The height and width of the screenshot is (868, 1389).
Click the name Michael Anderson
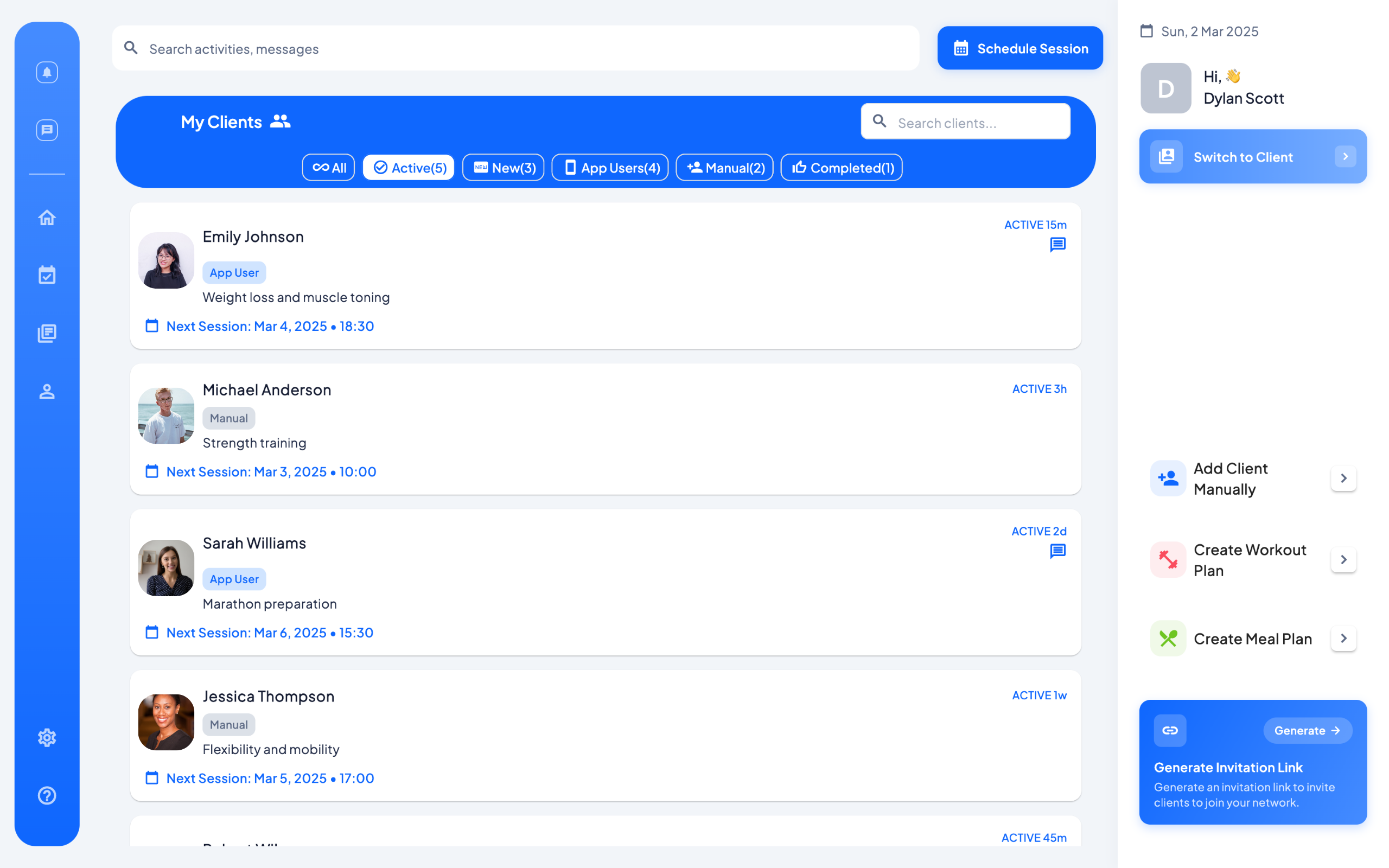click(x=267, y=390)
